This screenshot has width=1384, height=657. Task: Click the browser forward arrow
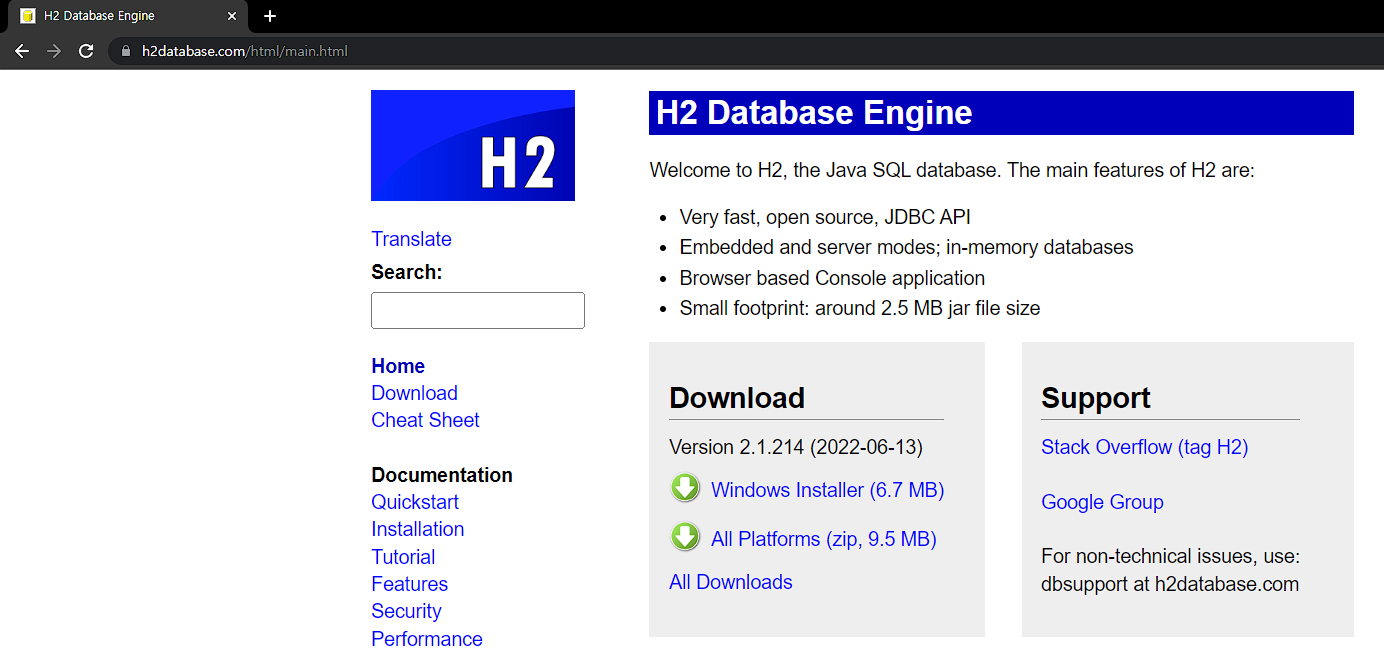point(54,51)
